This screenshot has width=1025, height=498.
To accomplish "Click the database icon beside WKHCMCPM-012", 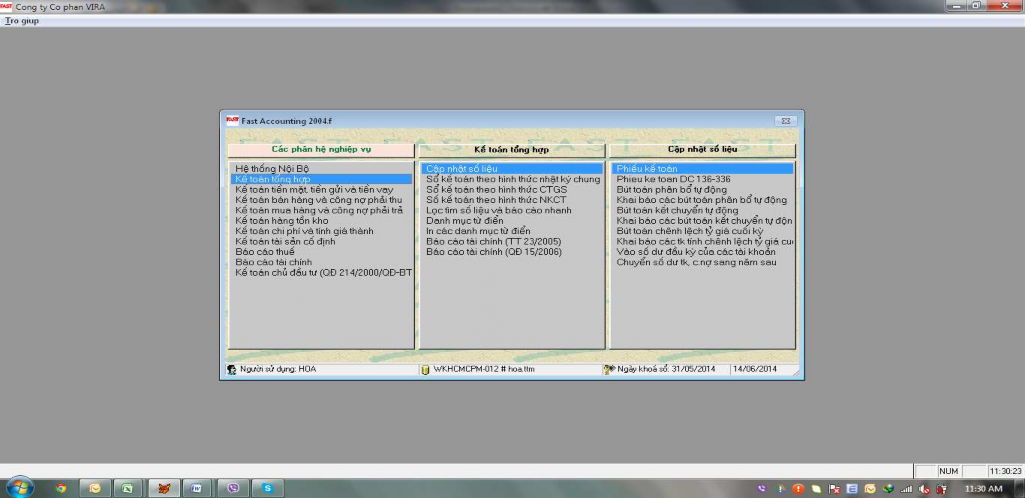I will [x=424, y=369].
